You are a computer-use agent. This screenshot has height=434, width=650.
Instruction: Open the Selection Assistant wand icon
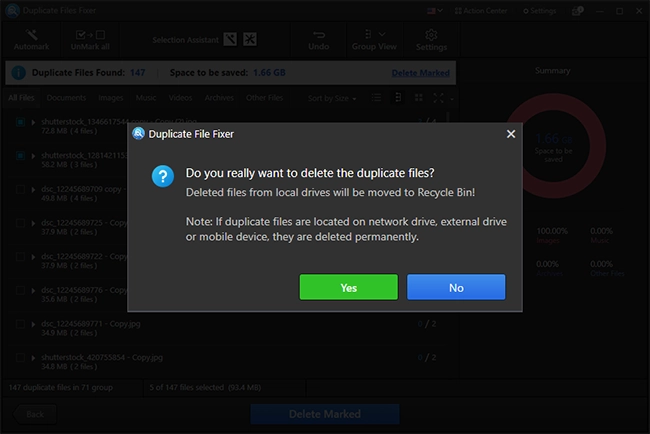click(230, 39)
